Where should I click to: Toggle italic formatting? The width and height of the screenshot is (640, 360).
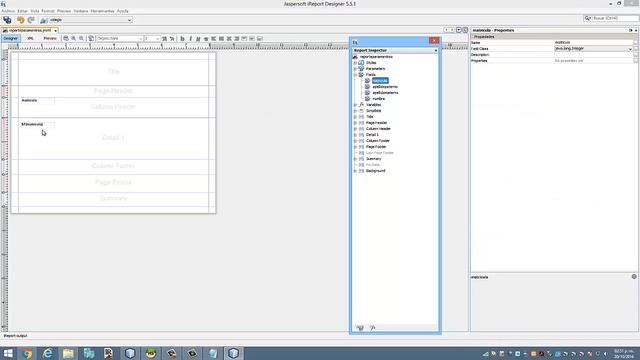point(190,38)
